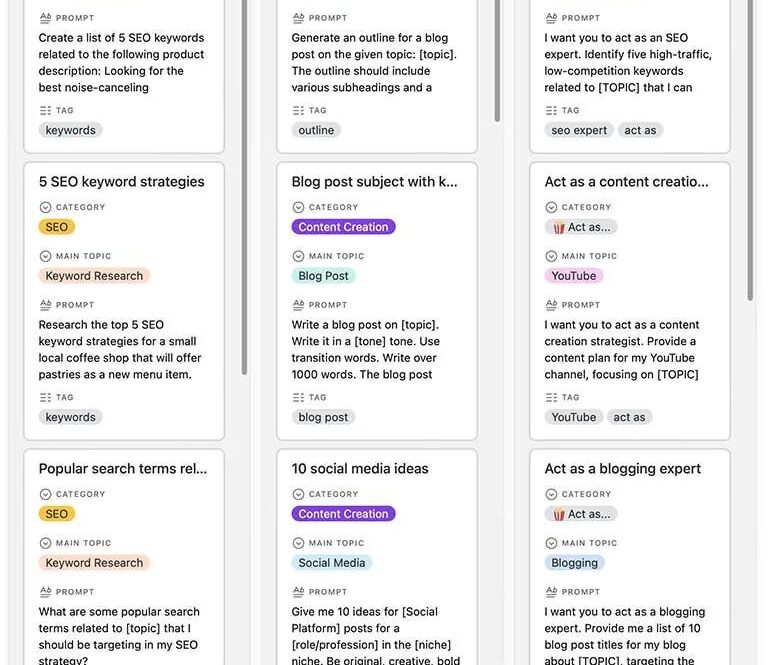Open the "10 social media ideas" card
This screenshot has height=665, width=768.
(x=360, y=469)
